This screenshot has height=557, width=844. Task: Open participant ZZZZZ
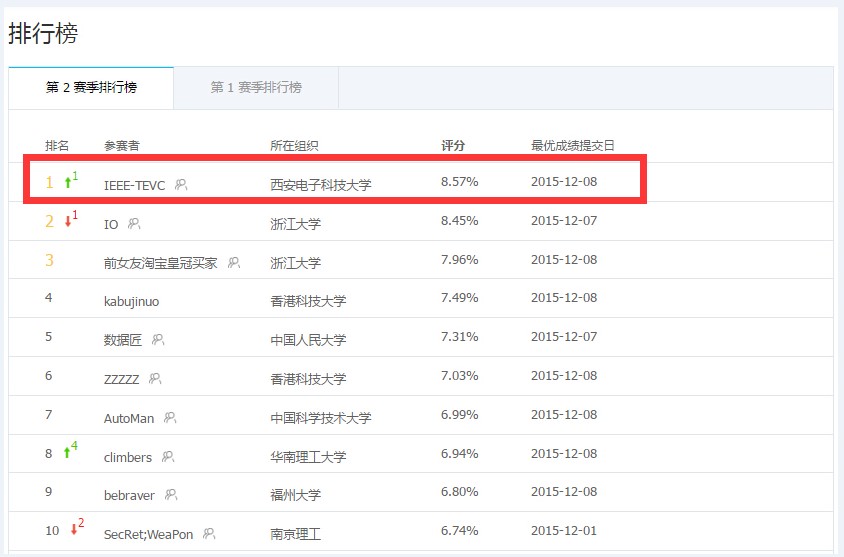121,379
